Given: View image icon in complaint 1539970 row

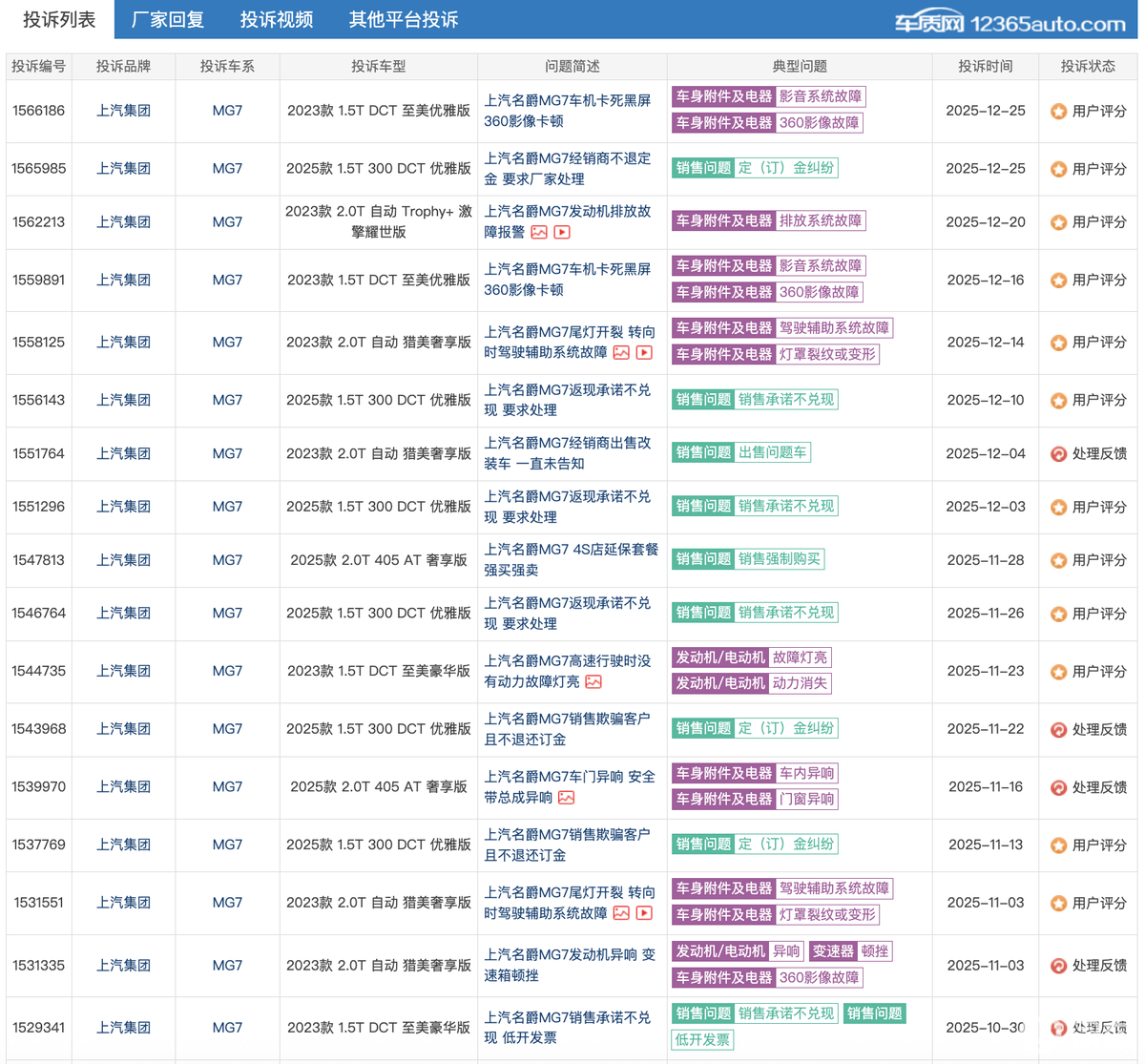Looking at the screenshot, I should tap(566, 798).
